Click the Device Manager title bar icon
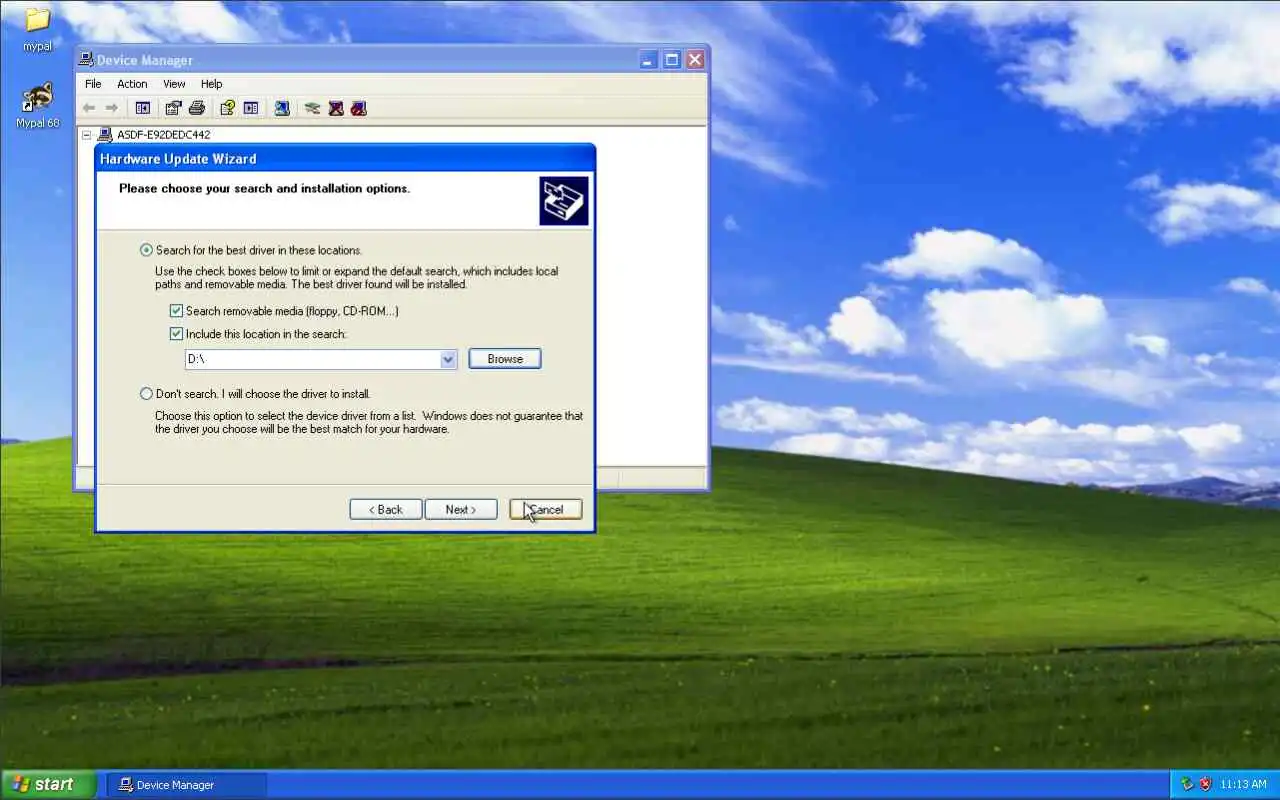1280x800 pixels. (87, 60)
